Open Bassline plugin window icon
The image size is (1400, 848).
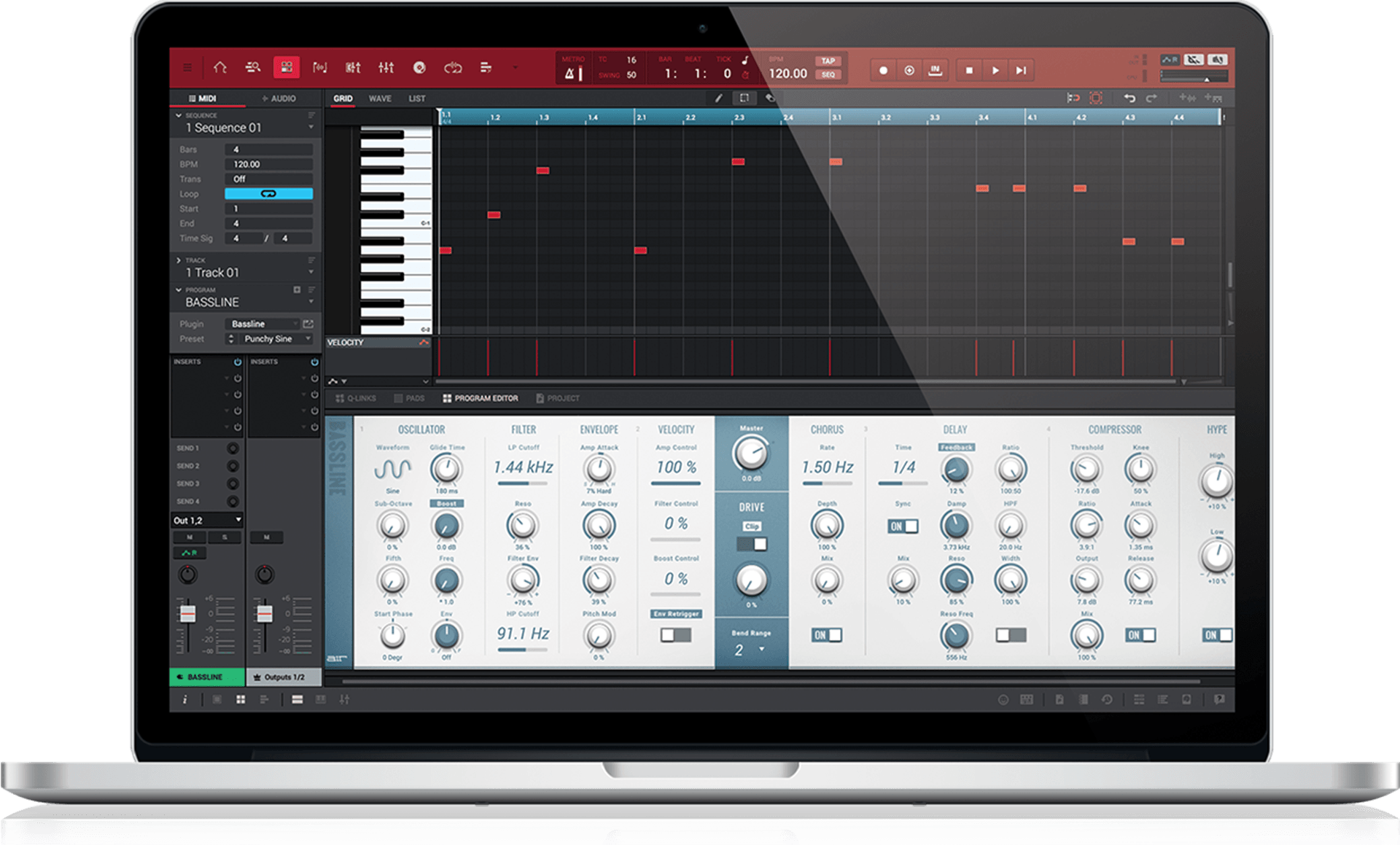pos(308,324)
